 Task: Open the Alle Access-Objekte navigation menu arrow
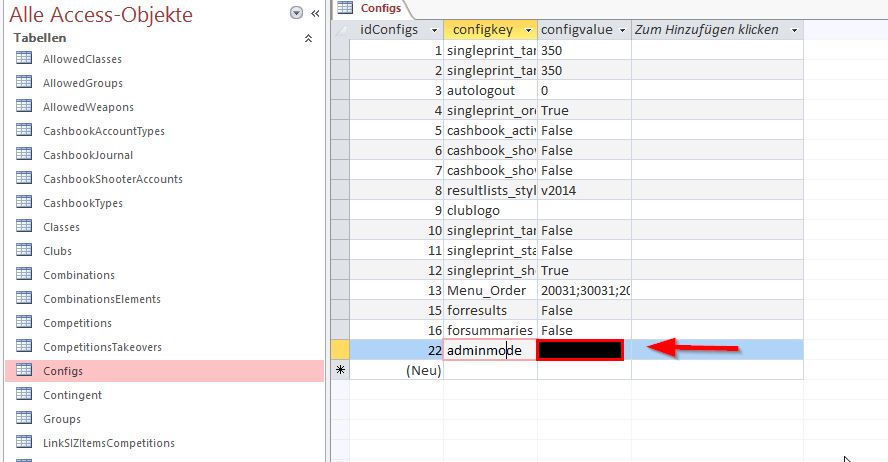click(x=296, y=13)
